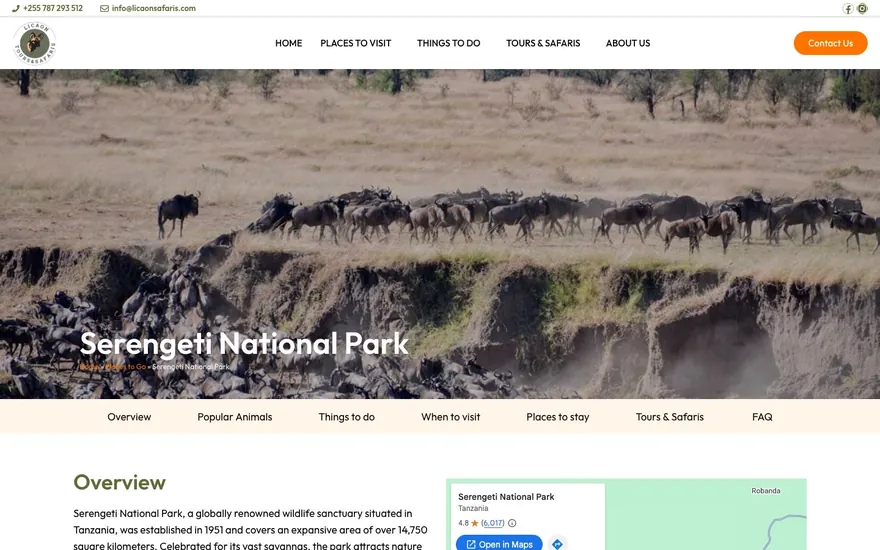
Task: Open the 6,017 reviews link
Action: point(493,523)
